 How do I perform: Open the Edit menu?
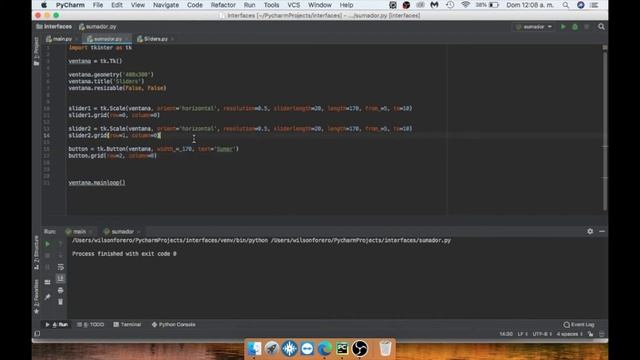tap(117, 5)
